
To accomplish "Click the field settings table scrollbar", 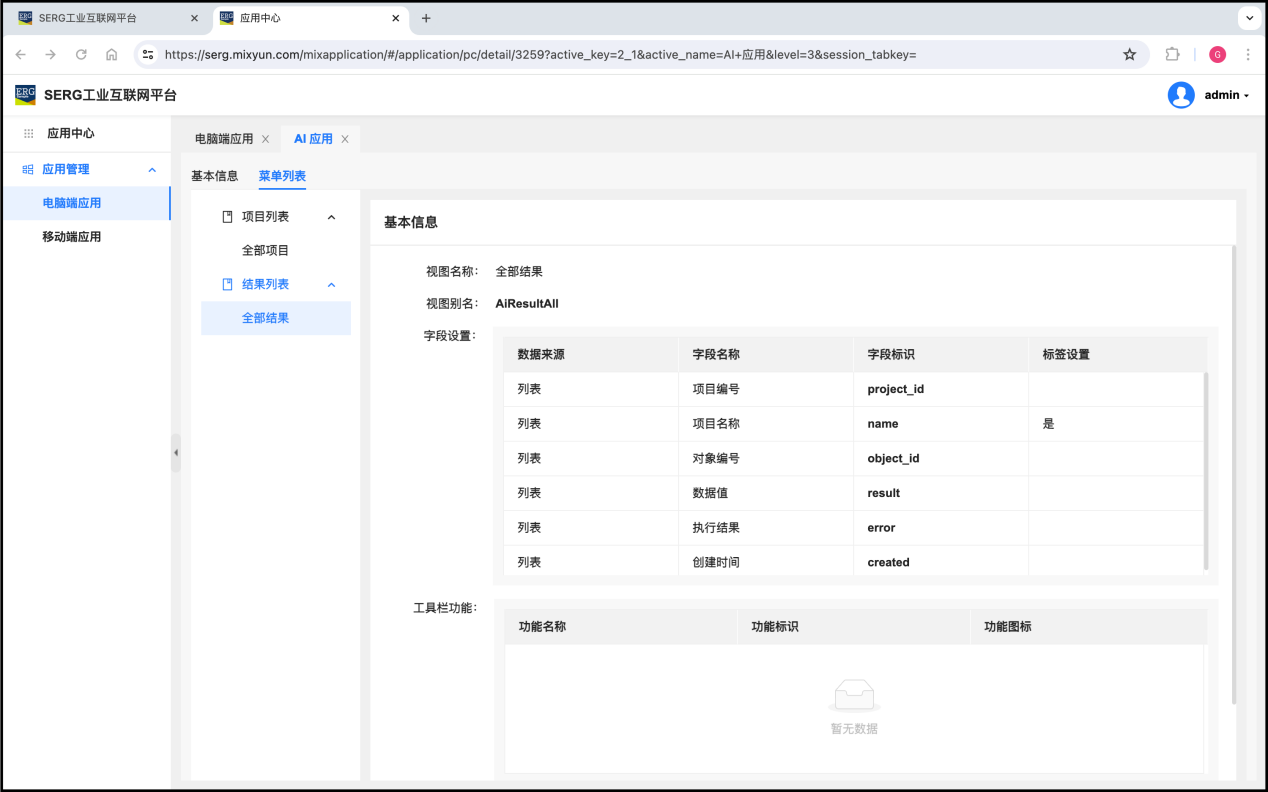I will point(1205,470).
